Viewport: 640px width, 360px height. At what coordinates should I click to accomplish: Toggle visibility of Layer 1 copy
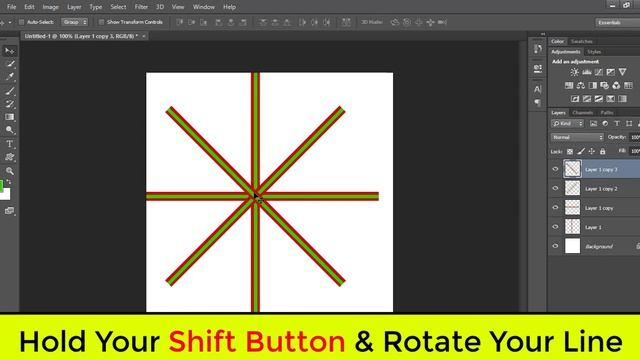click(x=555, y=207)
